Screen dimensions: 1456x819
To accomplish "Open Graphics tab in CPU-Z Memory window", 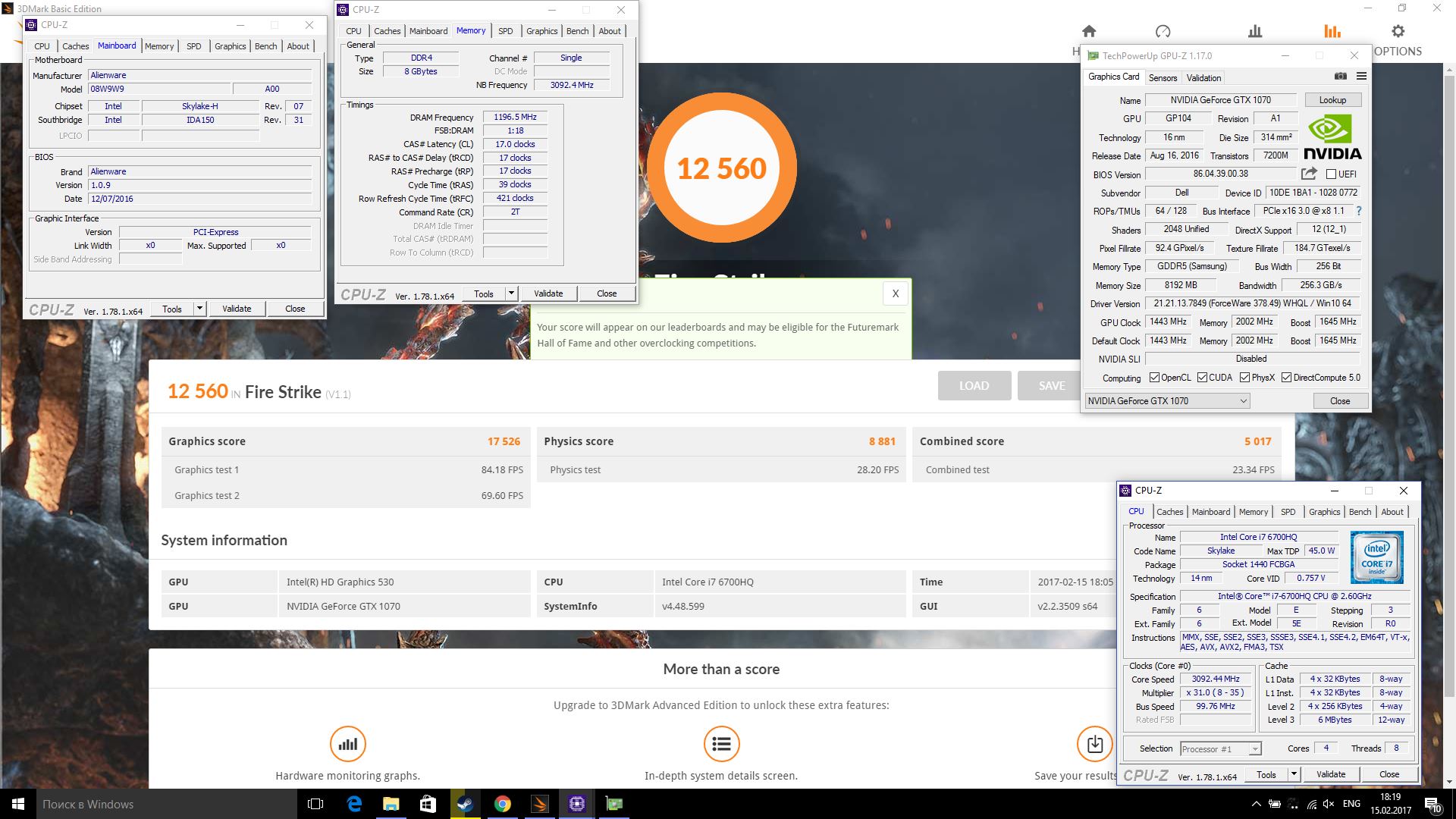I will [x=541, y=31].
